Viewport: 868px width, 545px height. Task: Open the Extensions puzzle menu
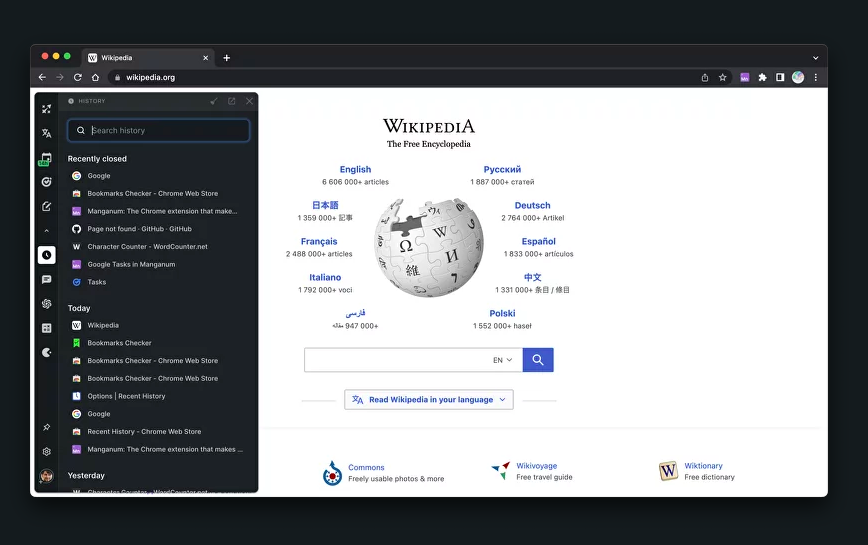tap(762, 77)
